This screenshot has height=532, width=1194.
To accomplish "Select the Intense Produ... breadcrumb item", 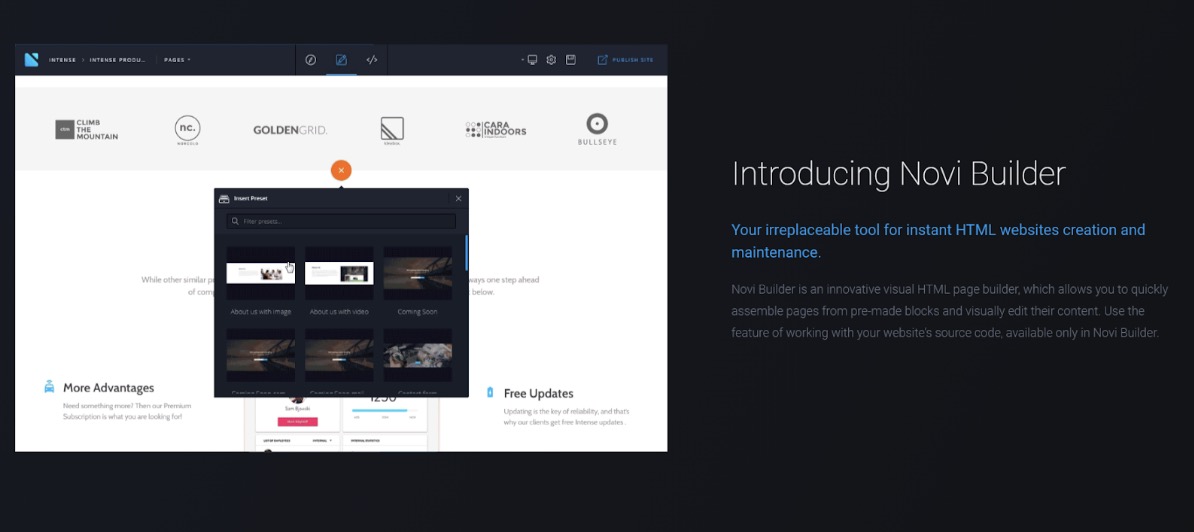I will (x=117, y=59).
